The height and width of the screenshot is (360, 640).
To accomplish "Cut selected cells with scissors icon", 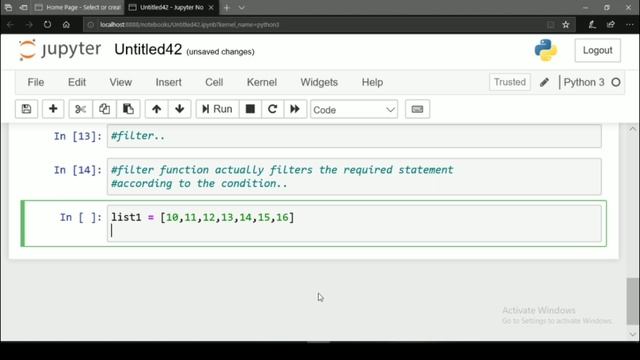I will pyautogui.click(x=81, y=109).
